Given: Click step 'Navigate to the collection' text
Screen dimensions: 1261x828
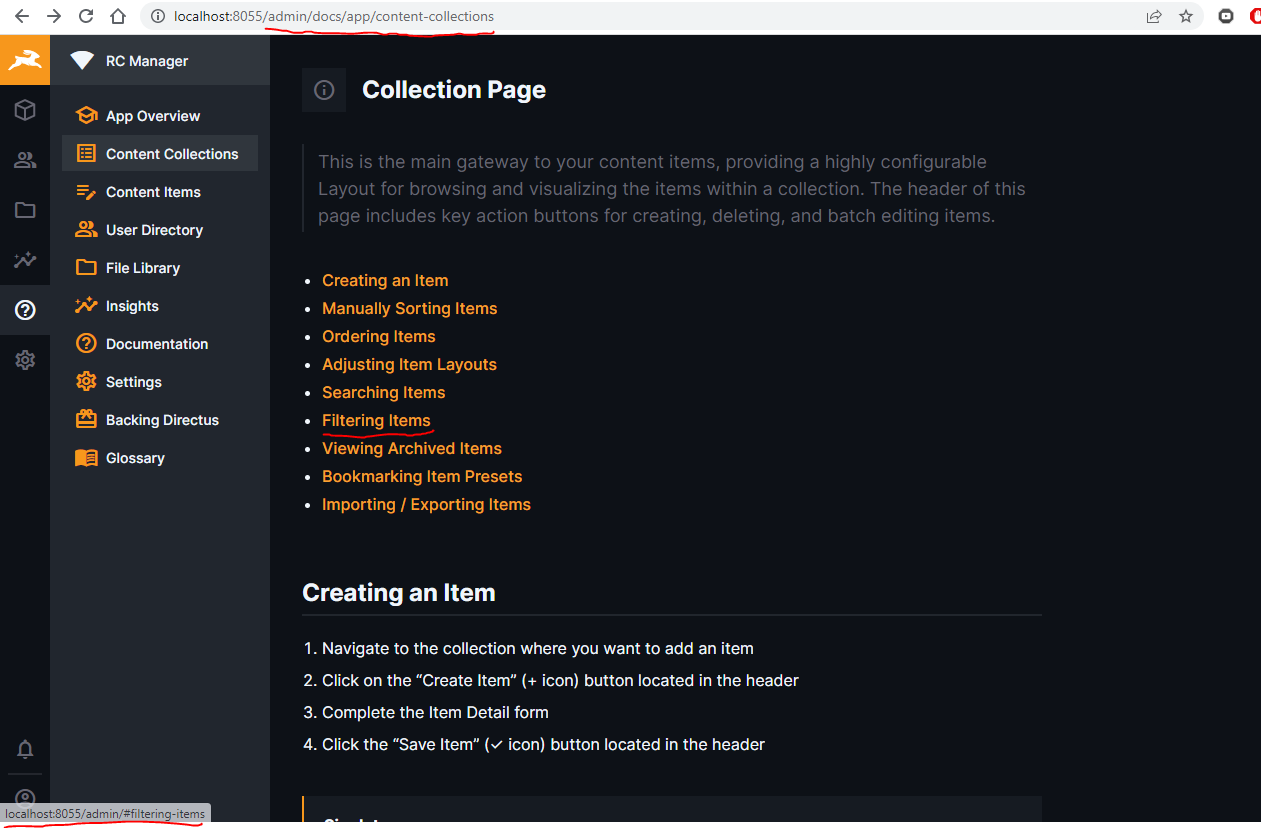Looking at the screenshot, I should coord(538,648).
